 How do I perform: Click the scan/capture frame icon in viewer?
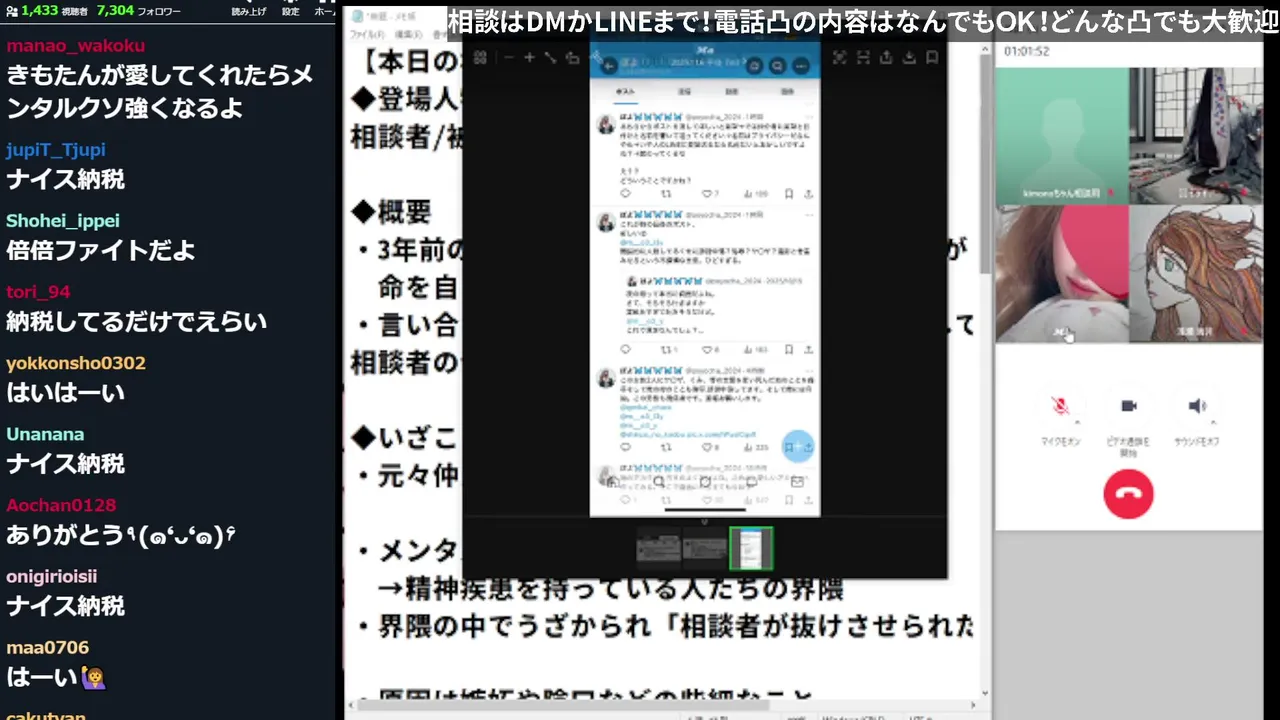839,58
